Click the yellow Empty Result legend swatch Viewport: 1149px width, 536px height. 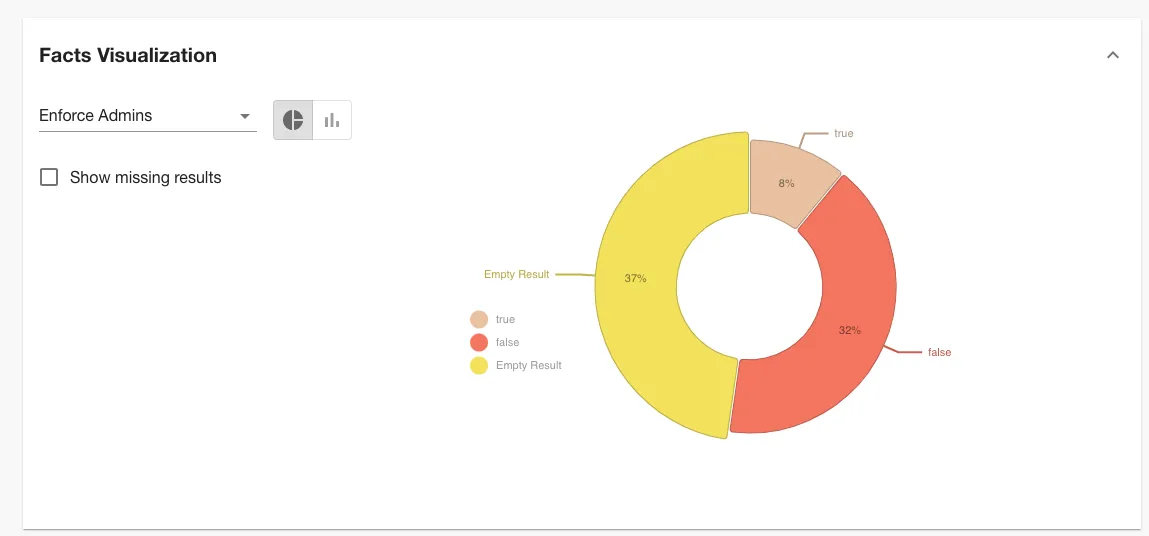(479, 366)
